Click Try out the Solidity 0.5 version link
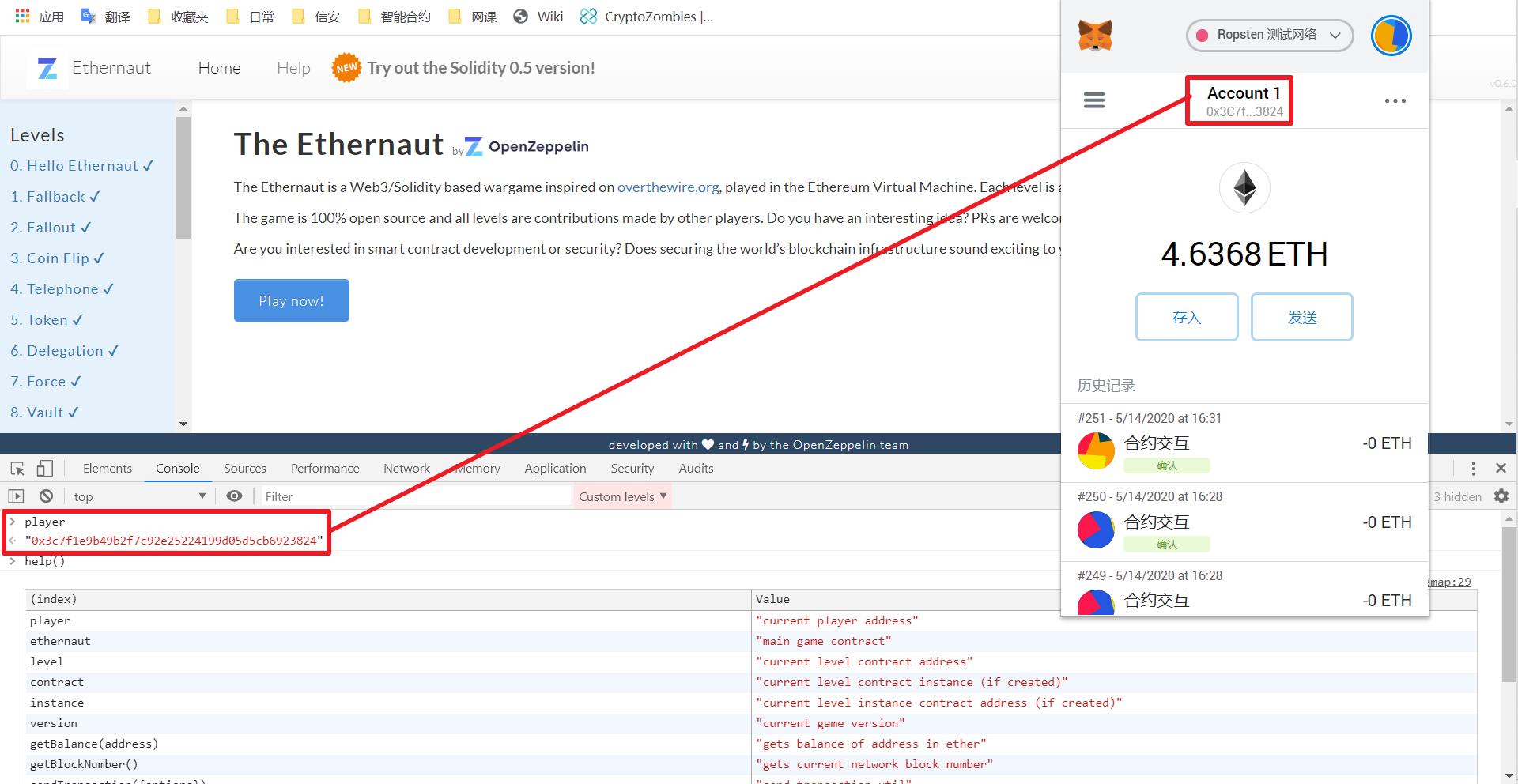Viewport: 1518px width, 784px height. click(x=481, y=68)
